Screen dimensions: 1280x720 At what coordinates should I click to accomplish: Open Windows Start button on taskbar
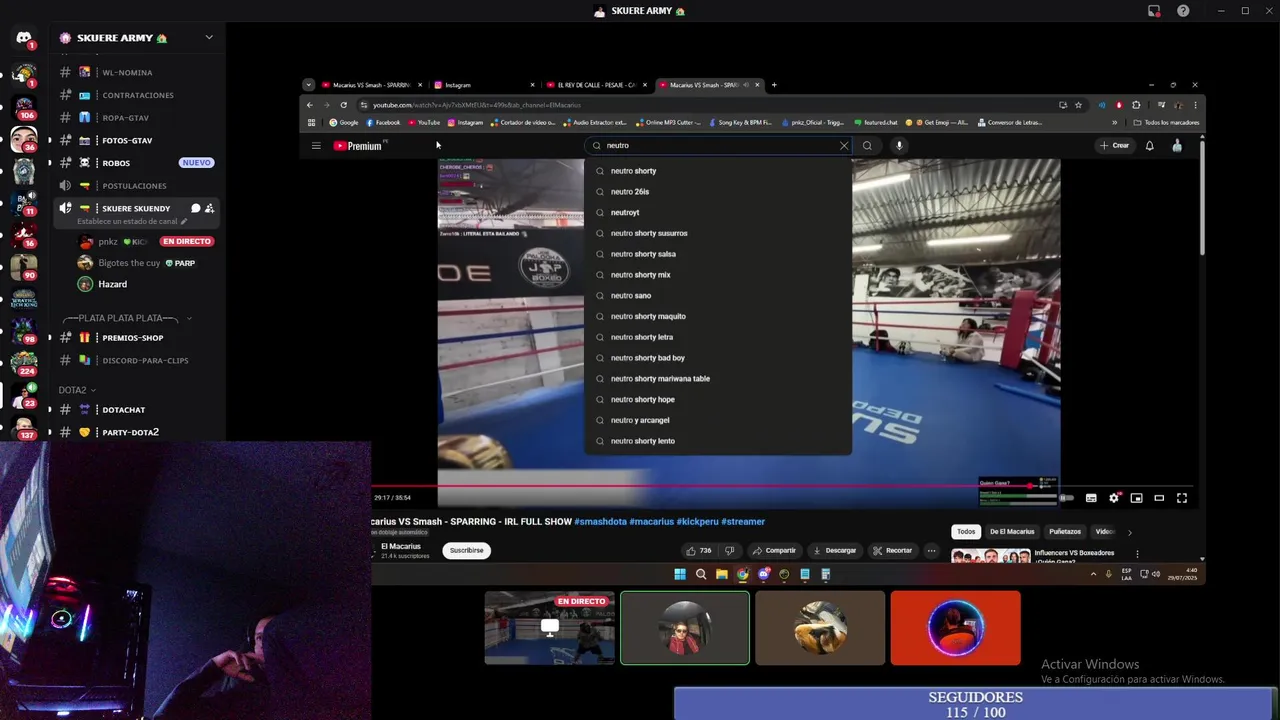click(x=680, y=574)
